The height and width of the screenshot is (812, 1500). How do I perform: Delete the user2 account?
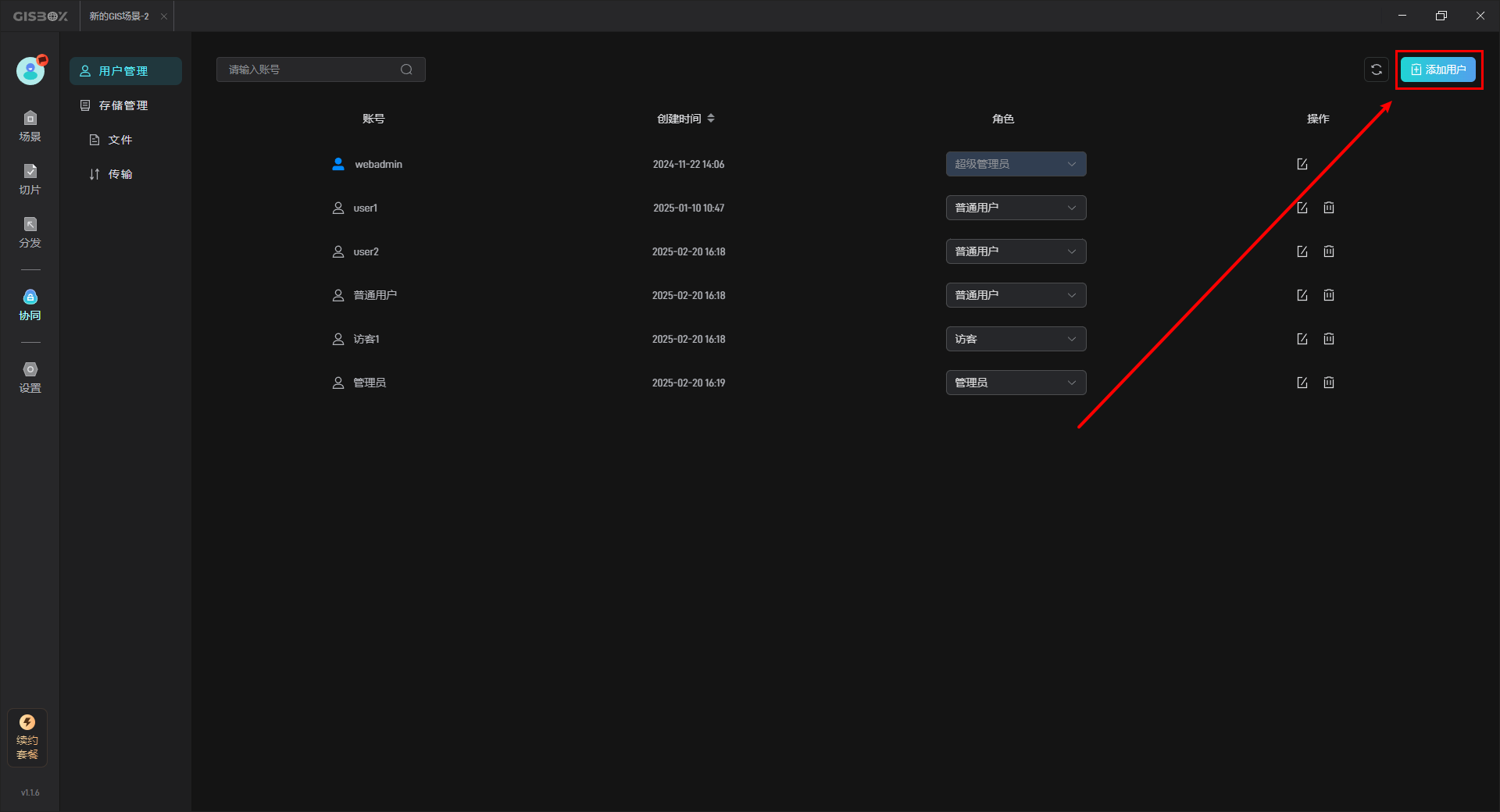click(x=1329, y=251)
